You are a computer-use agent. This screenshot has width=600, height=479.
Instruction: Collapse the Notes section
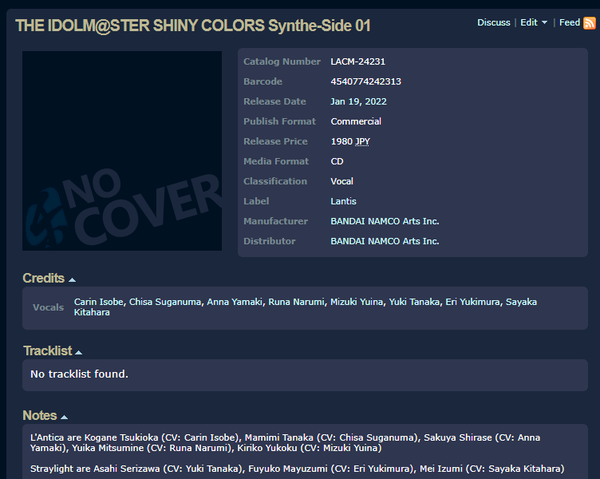[x=64, y=417]
